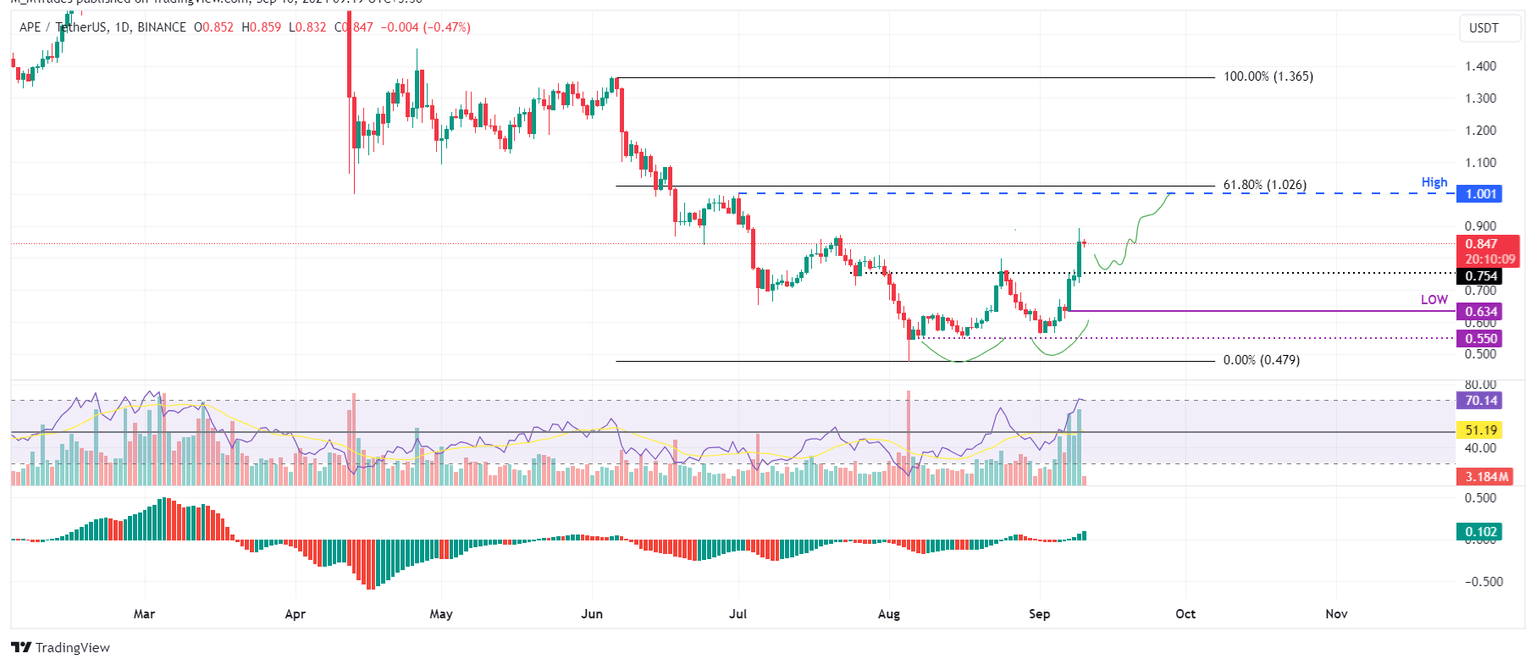Select the 100.00% (1.365) Fibonacci label

pyautogui.click(x=1269, y=77)
